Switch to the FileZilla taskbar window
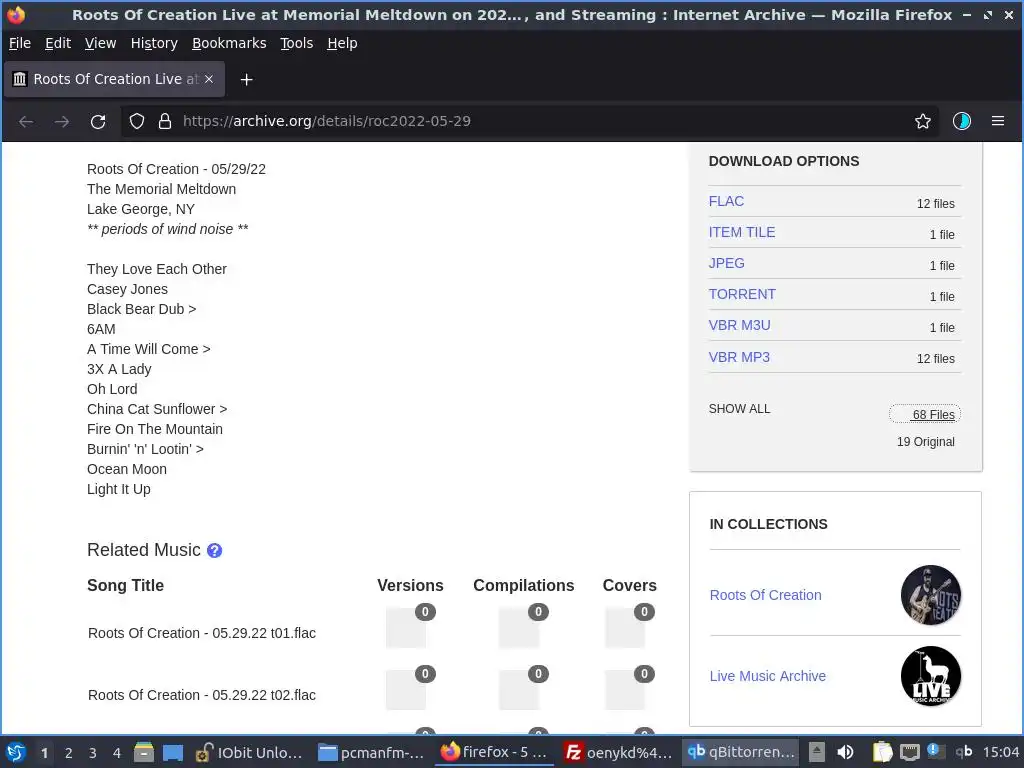1024x768 pixels. point(617,752)
